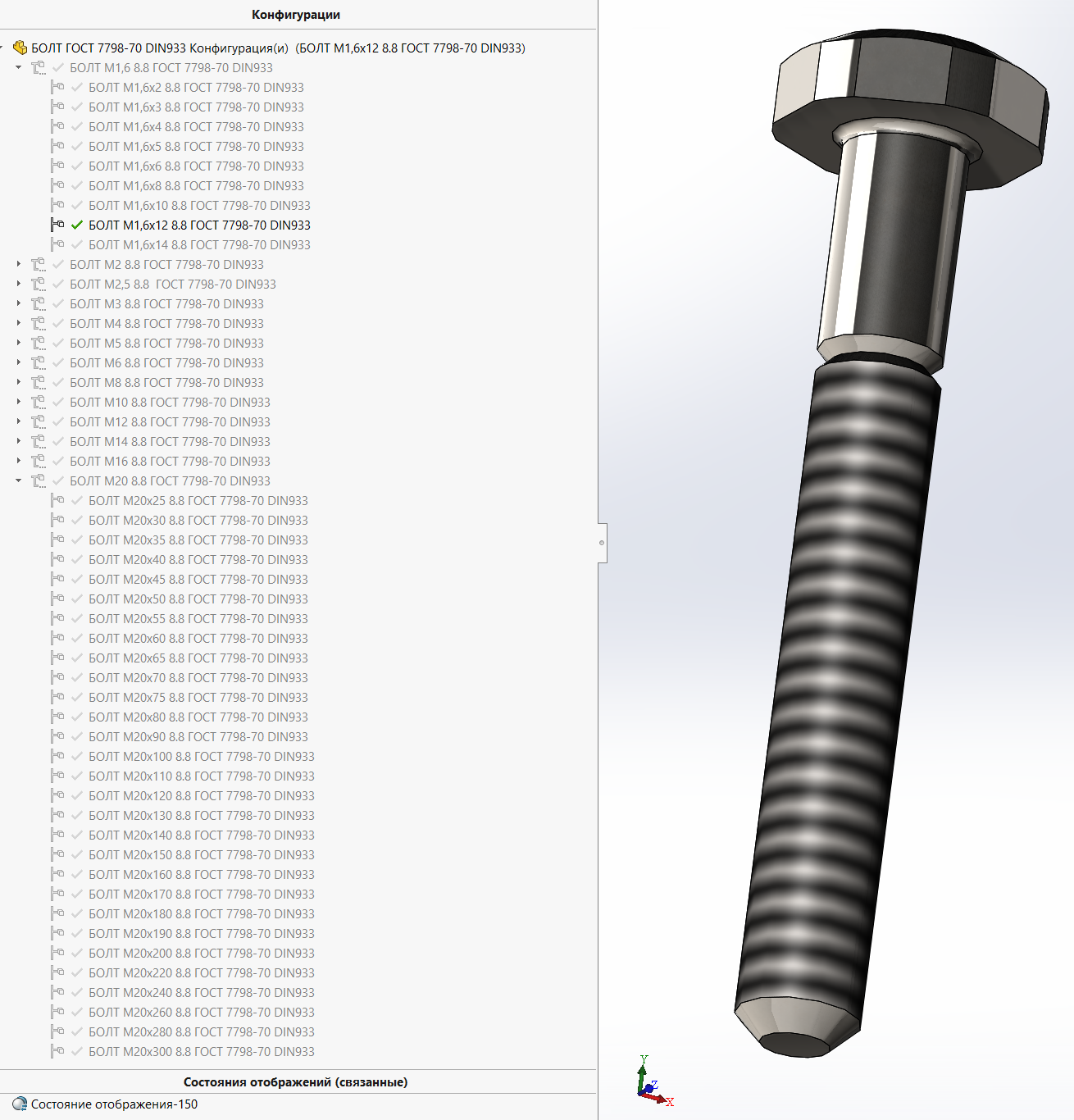Click the green check mark of БОЛТ M1,6x12
The width and height of the screenshot is (1074, 1120).
click(x=77, y=225)
